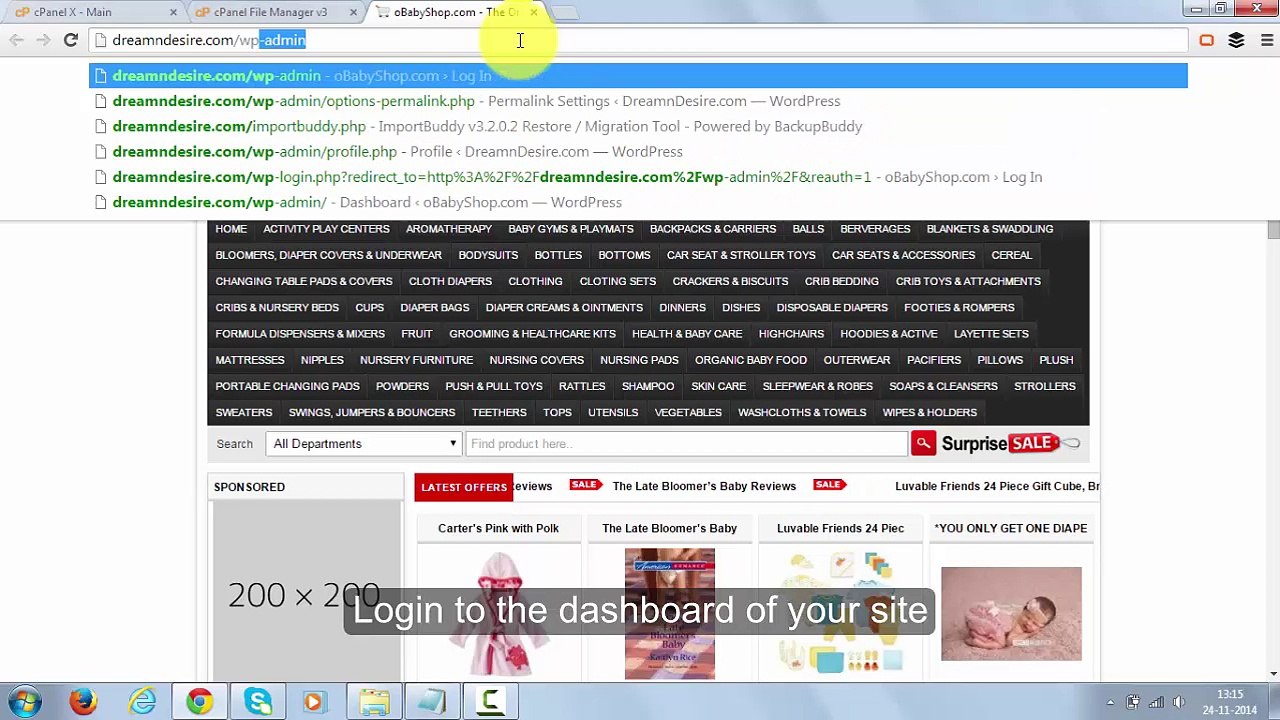1280x720 pixels.
Task: Open the HOME menu link
Action: [231, 229]
